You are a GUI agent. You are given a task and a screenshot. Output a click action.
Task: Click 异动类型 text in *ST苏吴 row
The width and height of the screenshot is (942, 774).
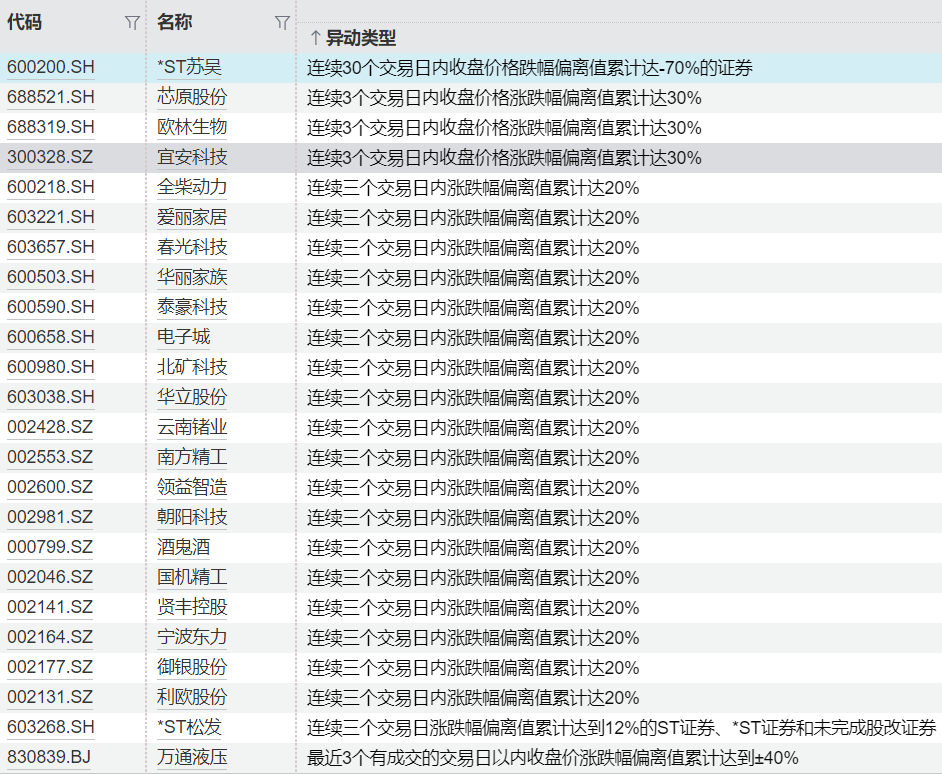tap(530, 69)
